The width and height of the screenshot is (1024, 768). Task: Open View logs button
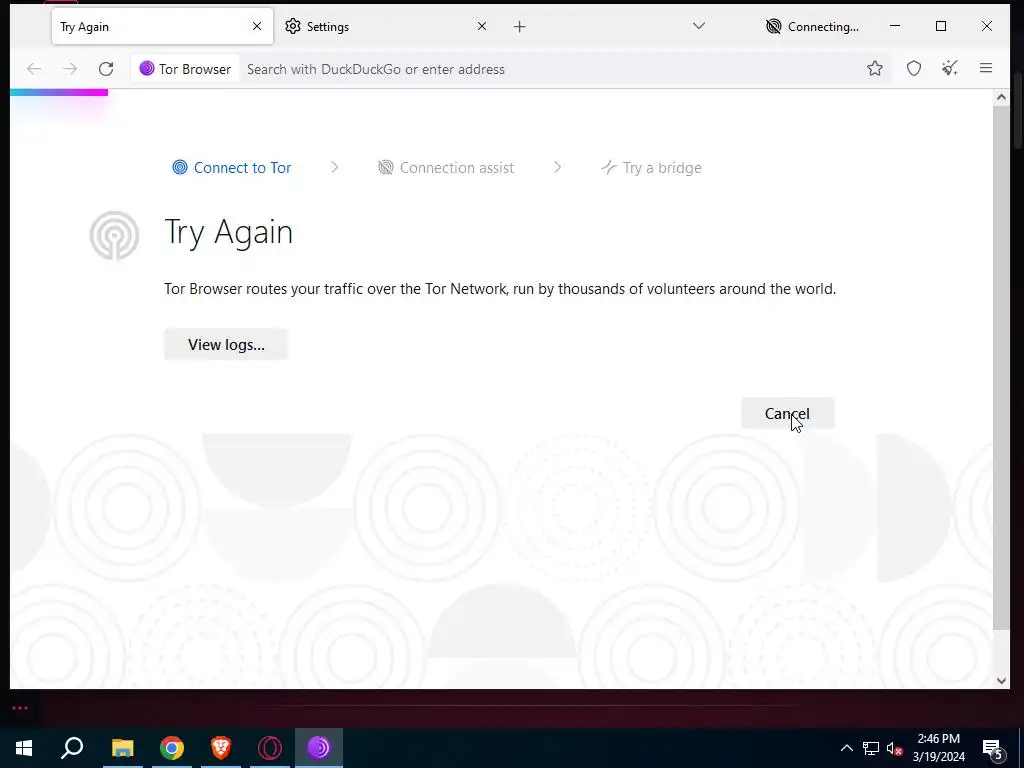(x=226, y=344)
